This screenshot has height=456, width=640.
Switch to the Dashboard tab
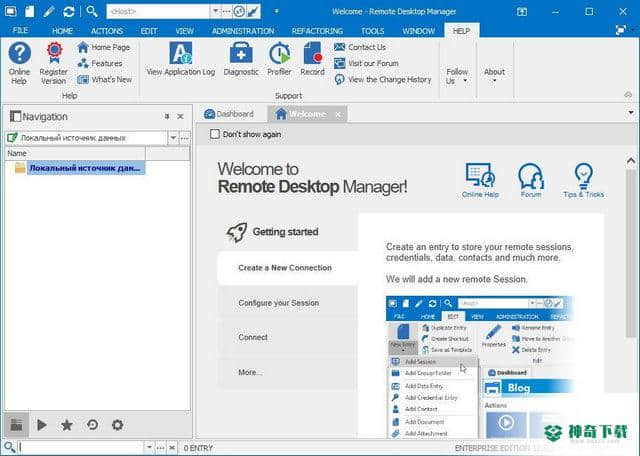point(229,114)
